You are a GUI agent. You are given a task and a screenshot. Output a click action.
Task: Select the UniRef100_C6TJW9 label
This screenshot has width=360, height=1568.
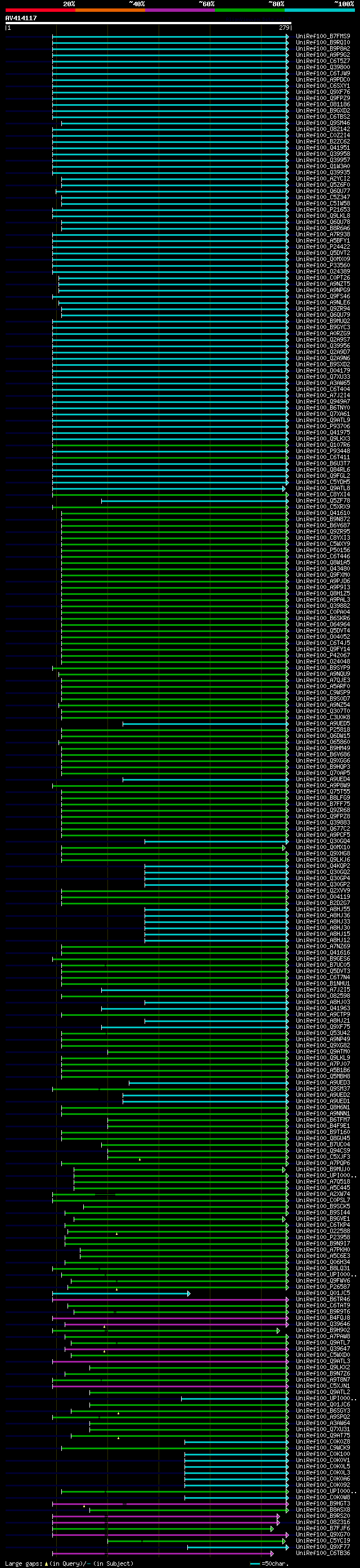(323, 74)
